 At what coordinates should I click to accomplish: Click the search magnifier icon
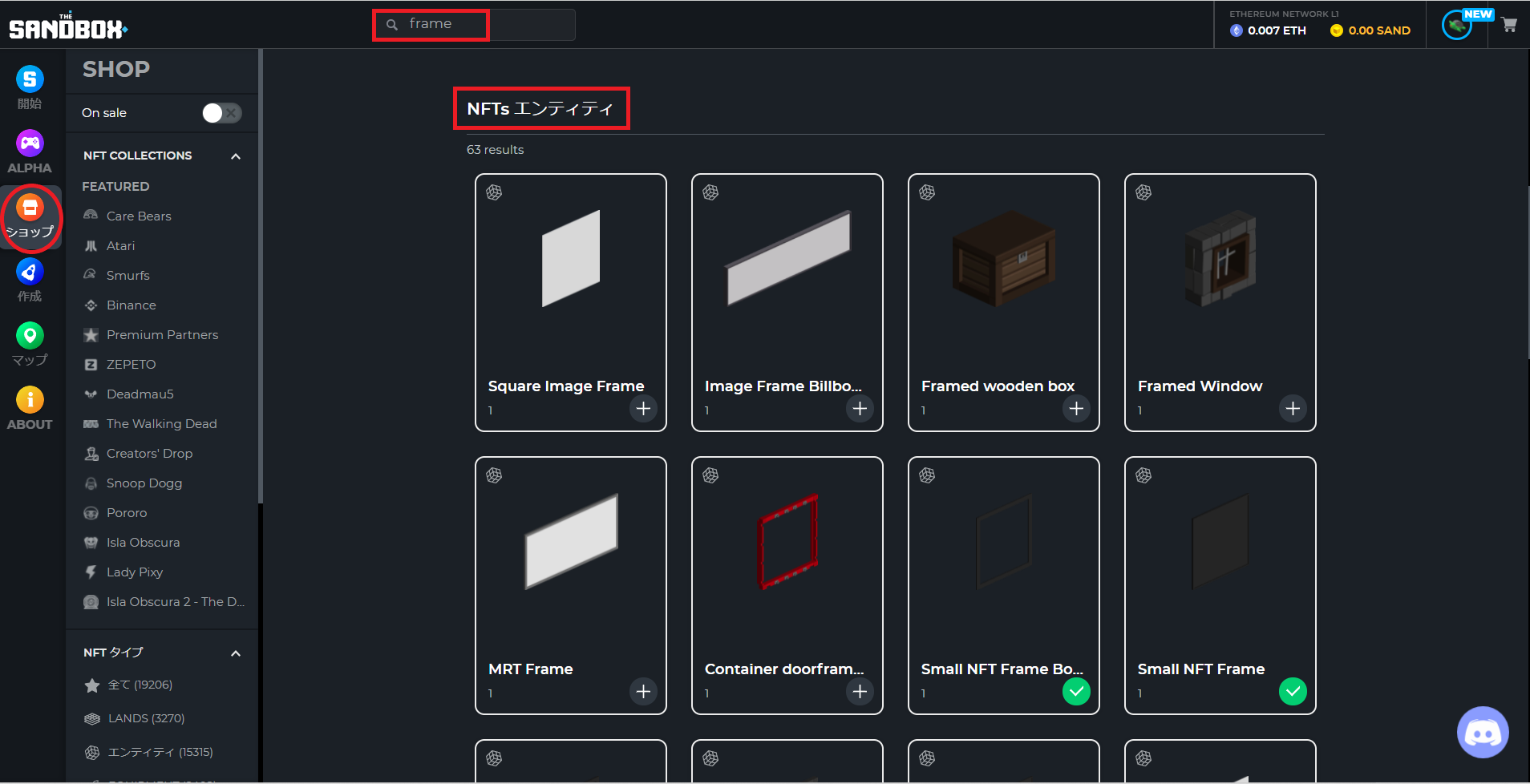[392, 25]
